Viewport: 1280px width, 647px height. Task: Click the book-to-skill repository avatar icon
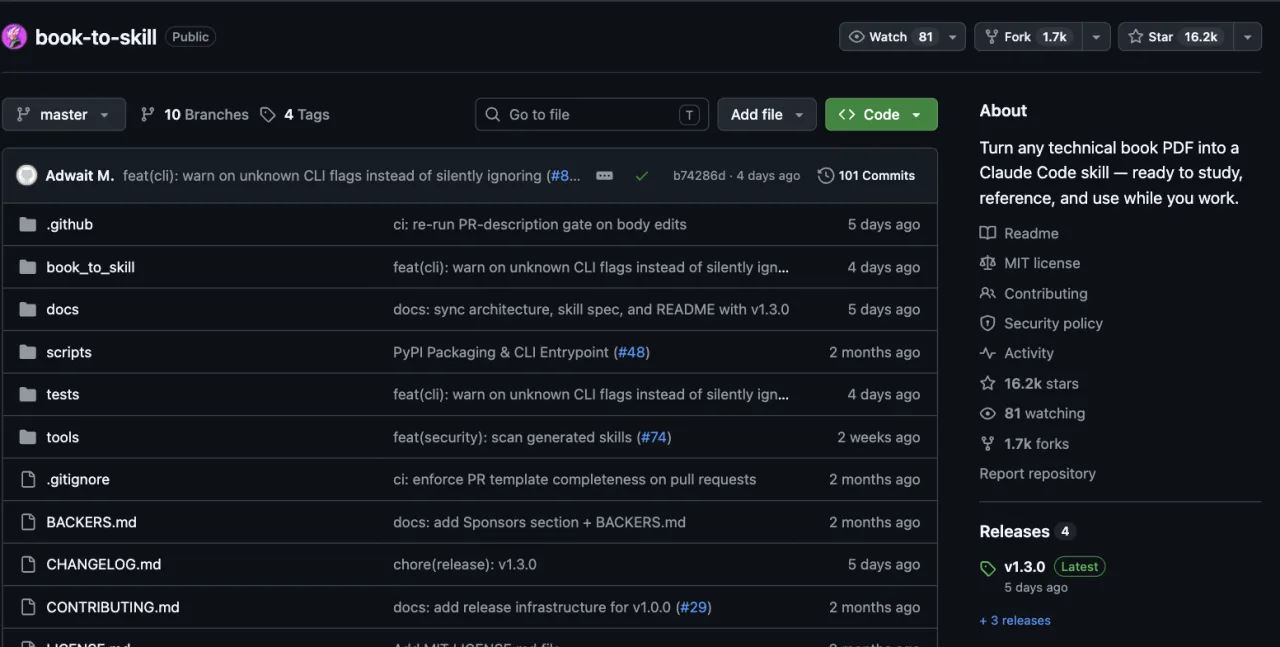[x=14, y=37]
